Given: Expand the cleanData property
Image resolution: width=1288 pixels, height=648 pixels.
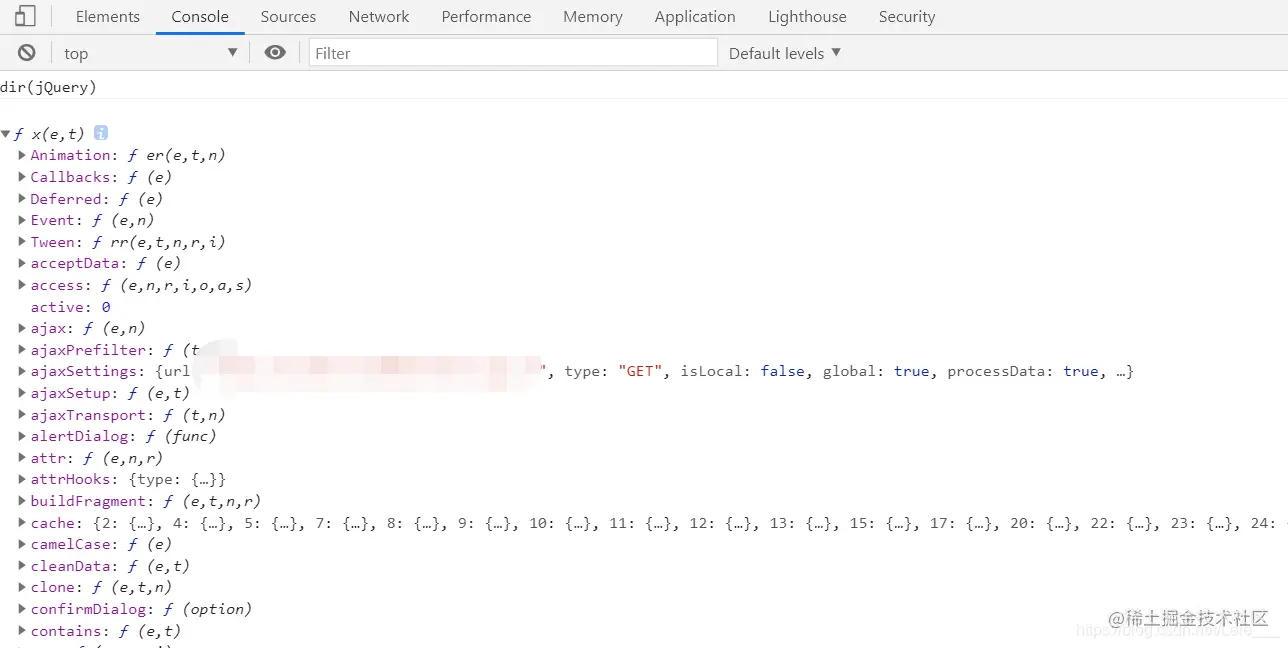Looking at the screenshot, I should pyautogui.click(x=22, y=566).
